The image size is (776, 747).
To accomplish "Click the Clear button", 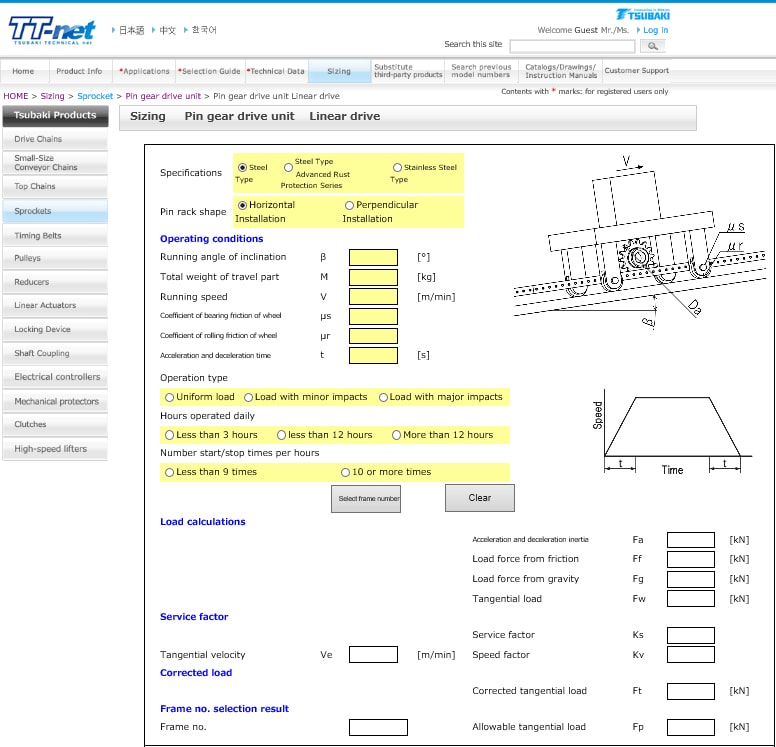I will [x=480, y=498].
